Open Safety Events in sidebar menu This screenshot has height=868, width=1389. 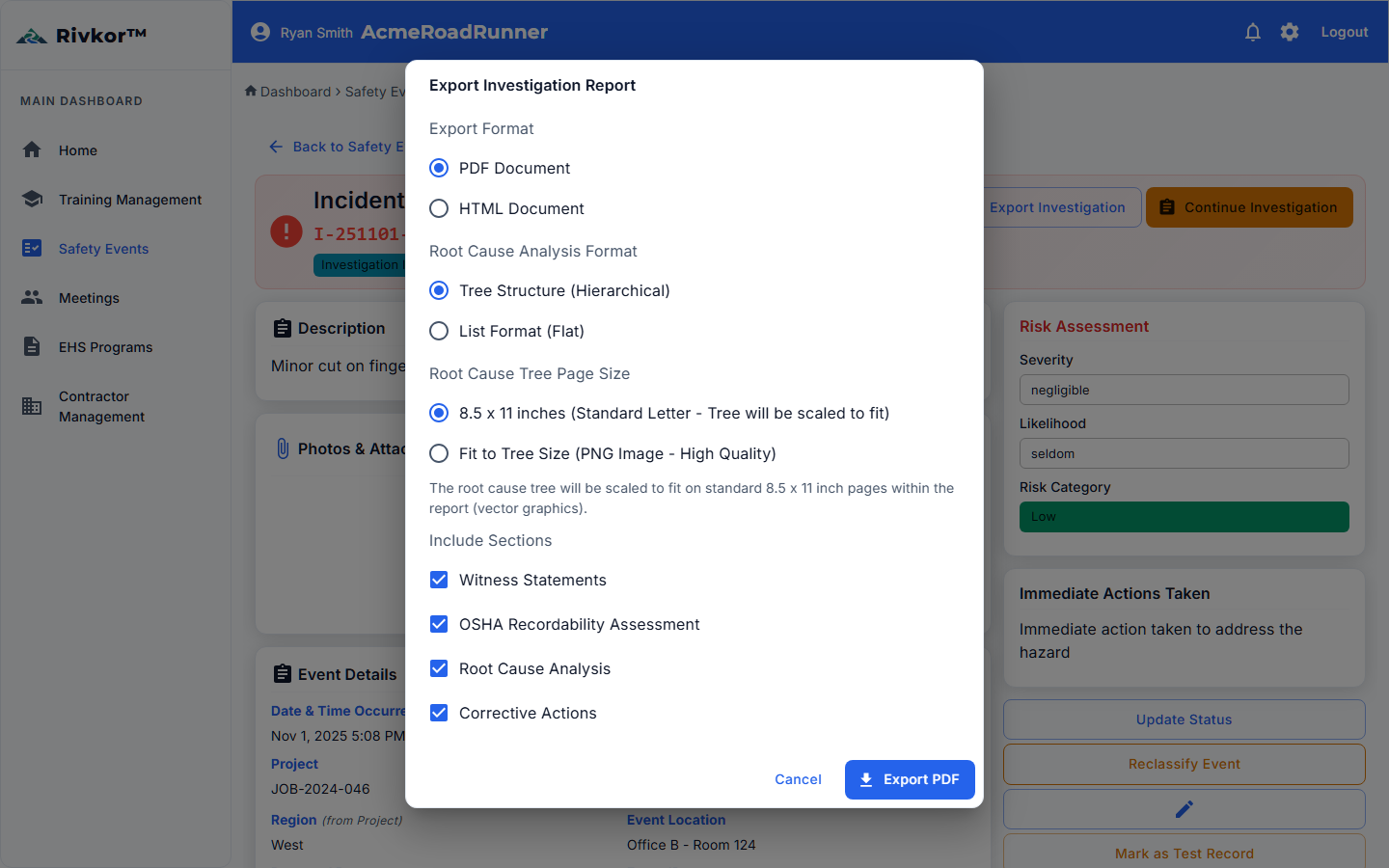point(103,249)
